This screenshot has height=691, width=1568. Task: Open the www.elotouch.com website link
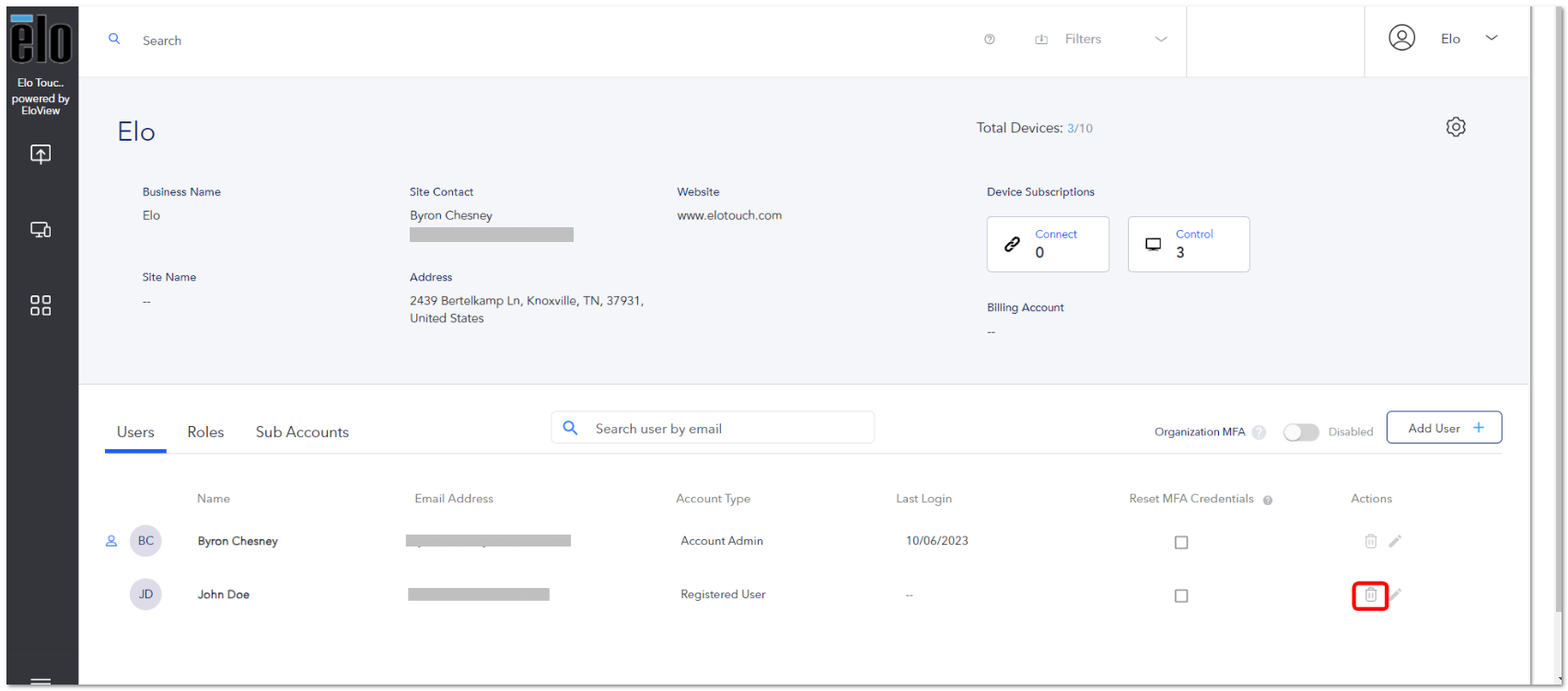tap(729, 215)
